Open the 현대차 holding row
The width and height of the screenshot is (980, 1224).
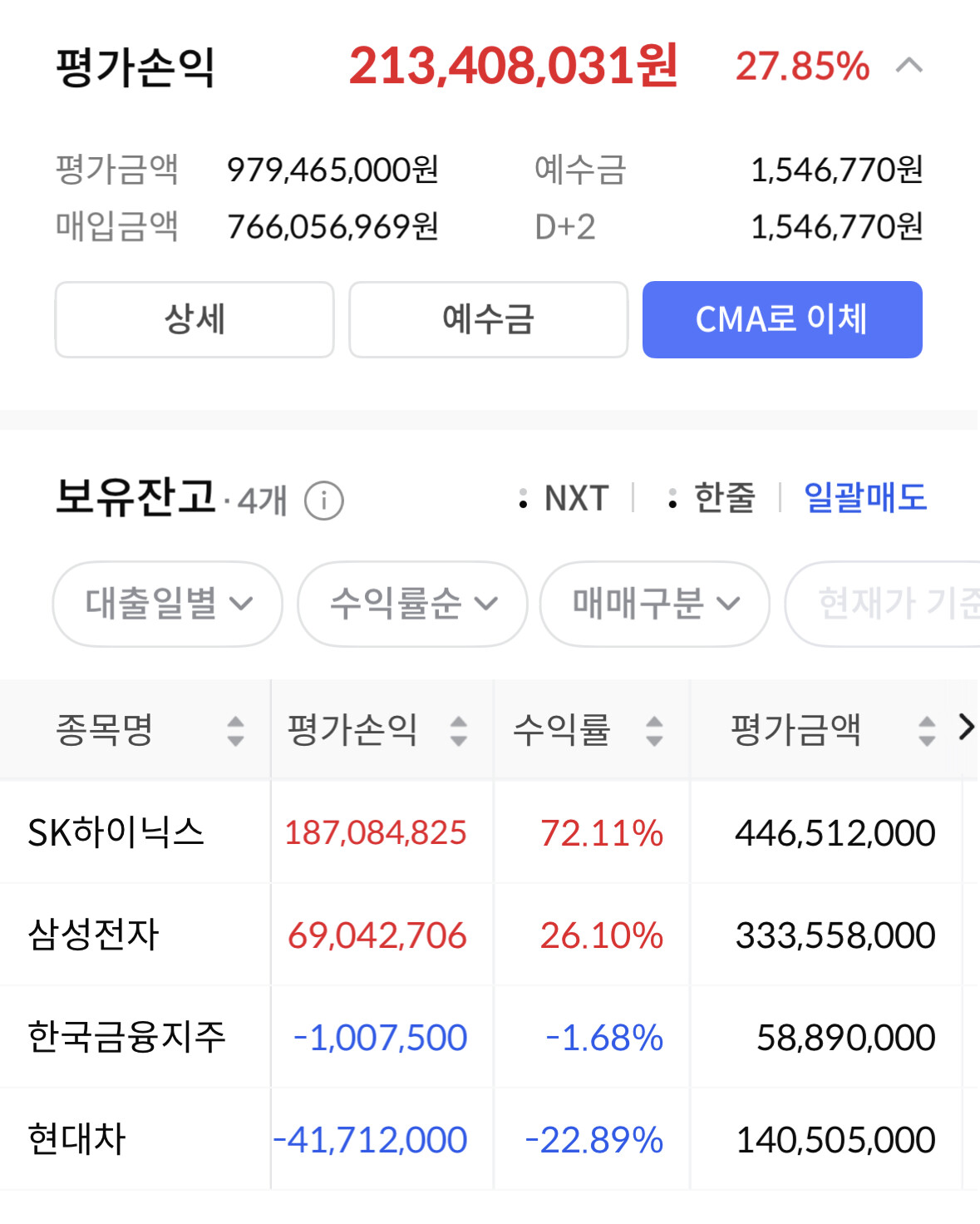[490, 1139]
